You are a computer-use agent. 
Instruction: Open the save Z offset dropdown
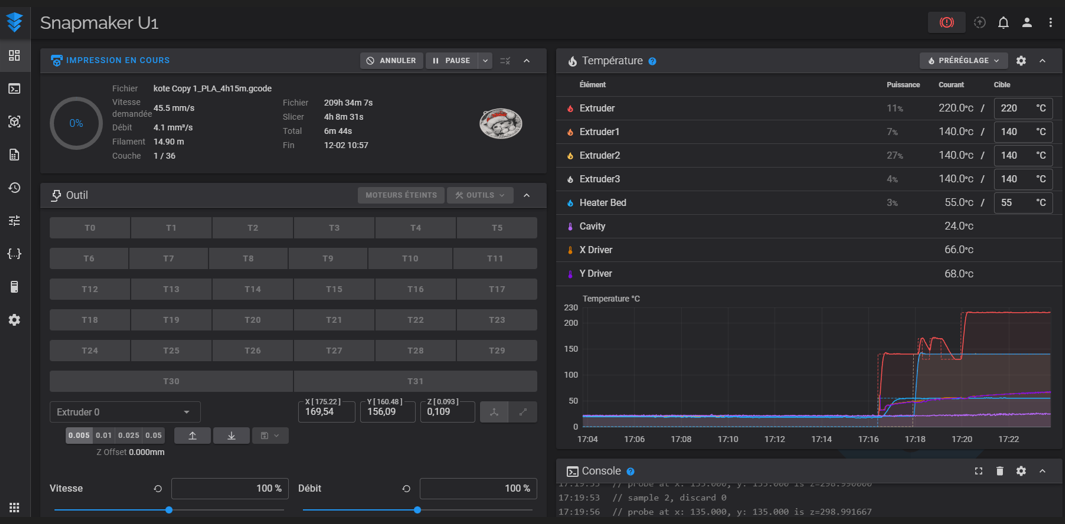(x=270, y=436)
